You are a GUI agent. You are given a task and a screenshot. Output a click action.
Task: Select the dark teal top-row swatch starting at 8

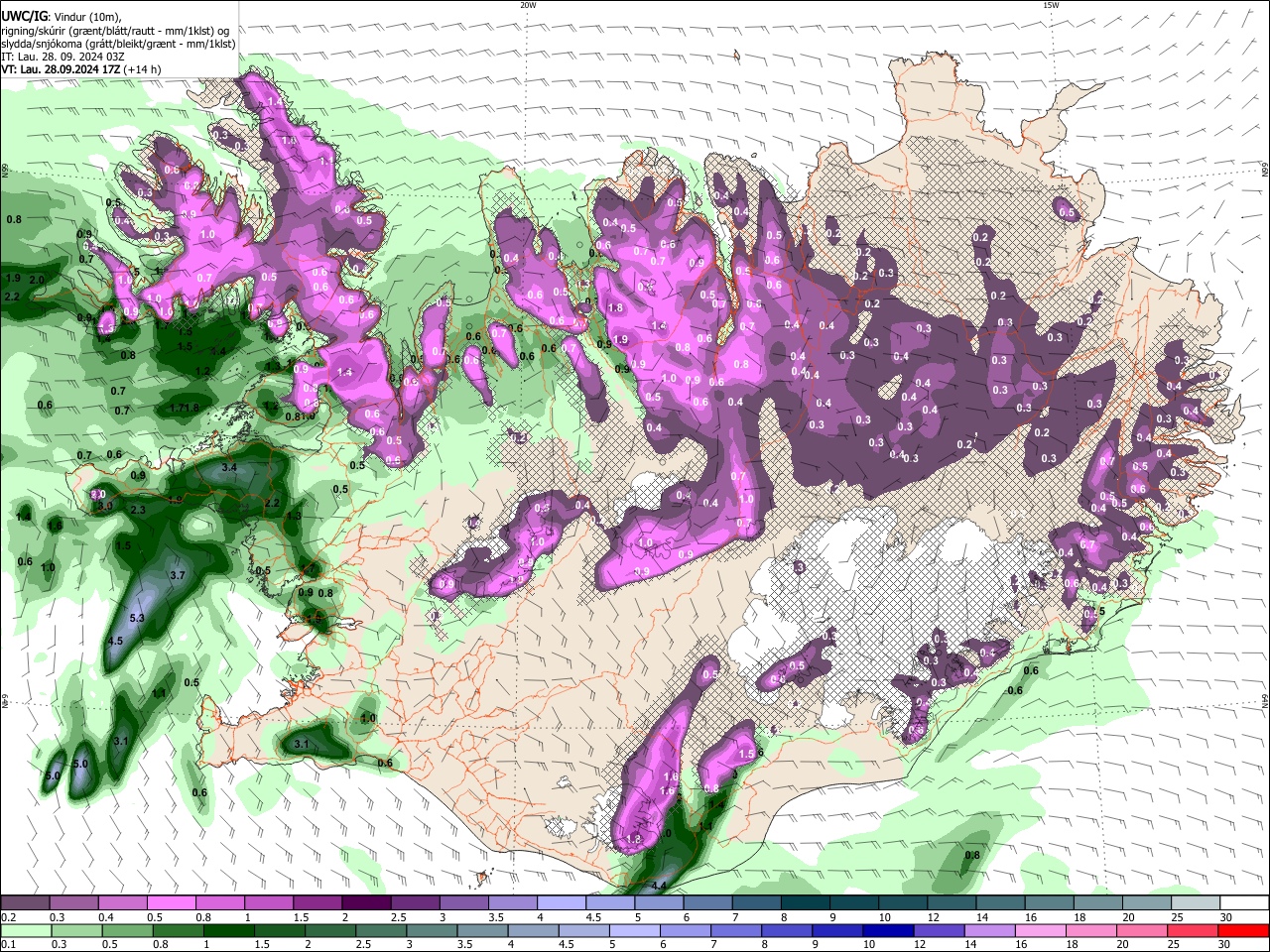pos(804,903)
